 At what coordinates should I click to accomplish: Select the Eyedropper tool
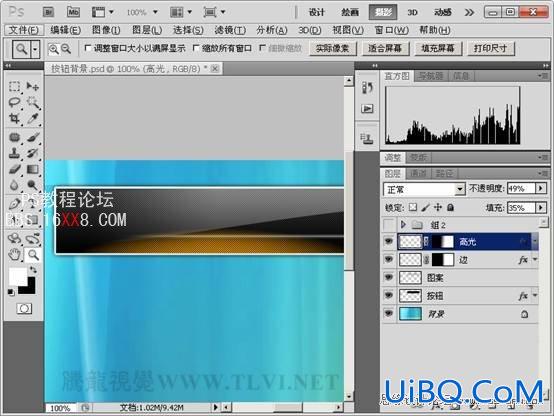33,118
